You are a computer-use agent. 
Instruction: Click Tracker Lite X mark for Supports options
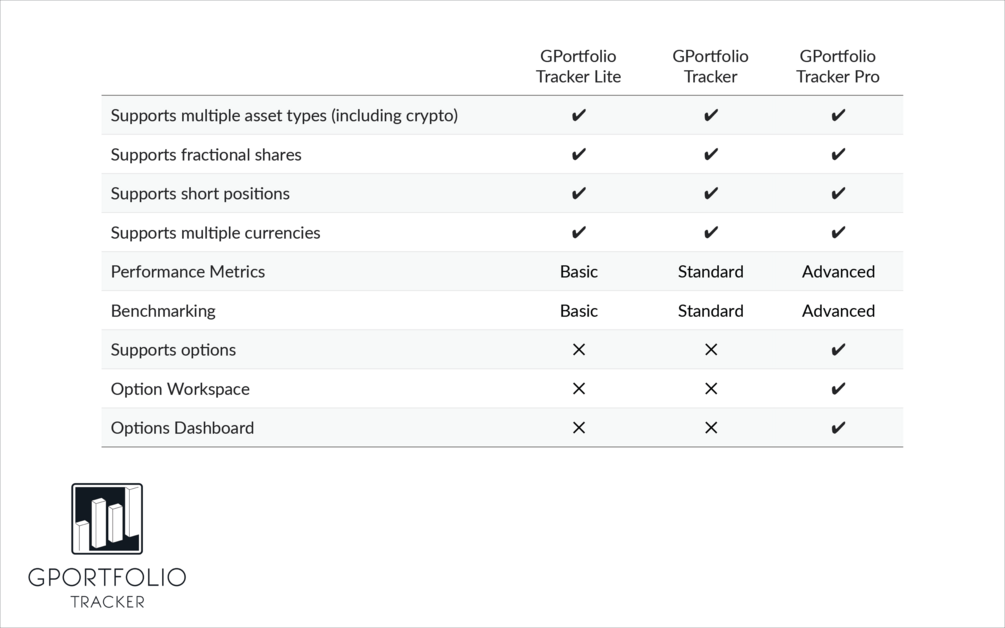click(579, 350)
